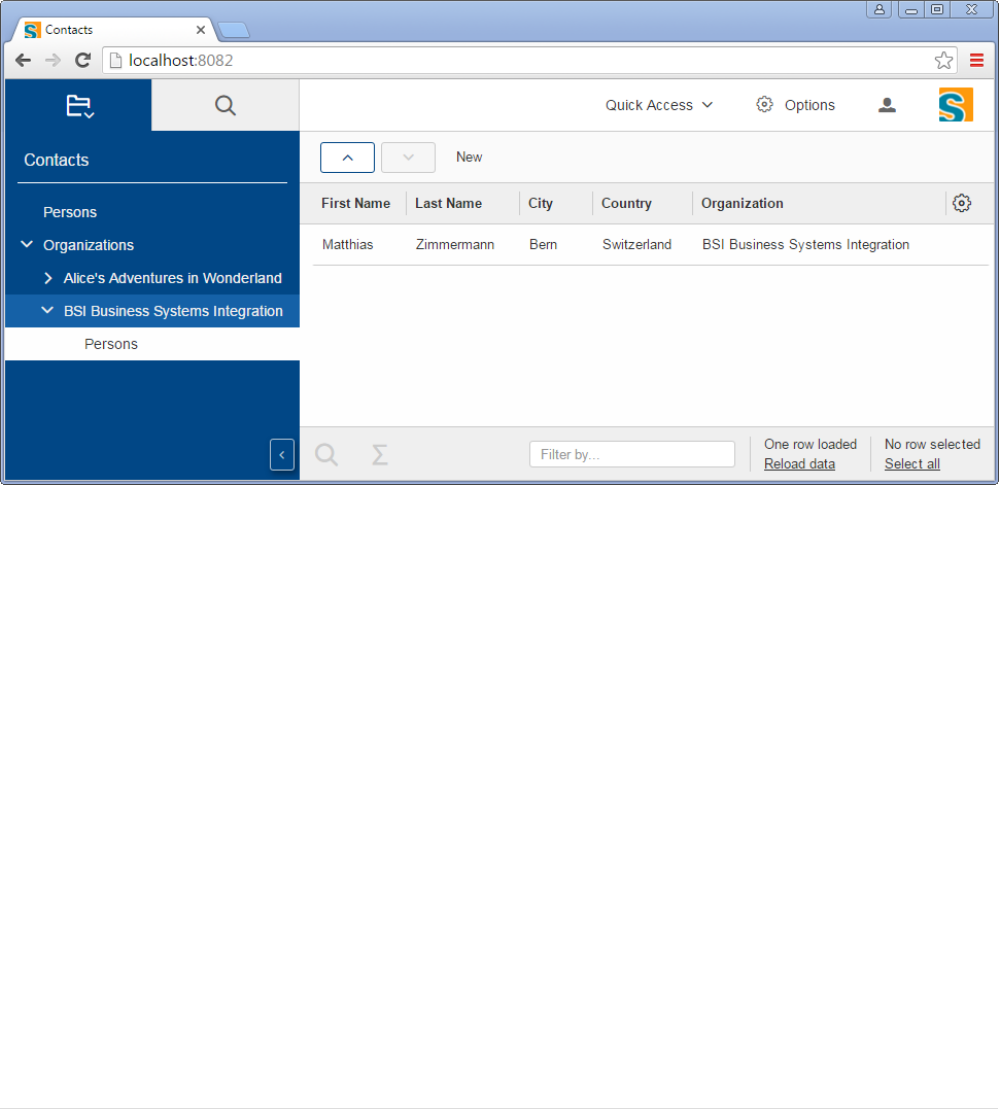Open the Quick Access dropdown
This screenshot has width=999, height=1109.
tap(659, 105)
